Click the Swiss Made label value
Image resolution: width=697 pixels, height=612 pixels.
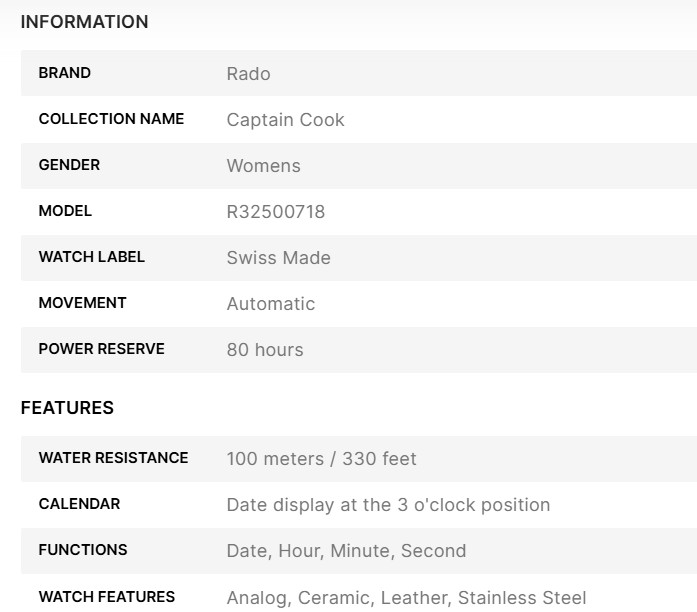[x=278, y=258]
